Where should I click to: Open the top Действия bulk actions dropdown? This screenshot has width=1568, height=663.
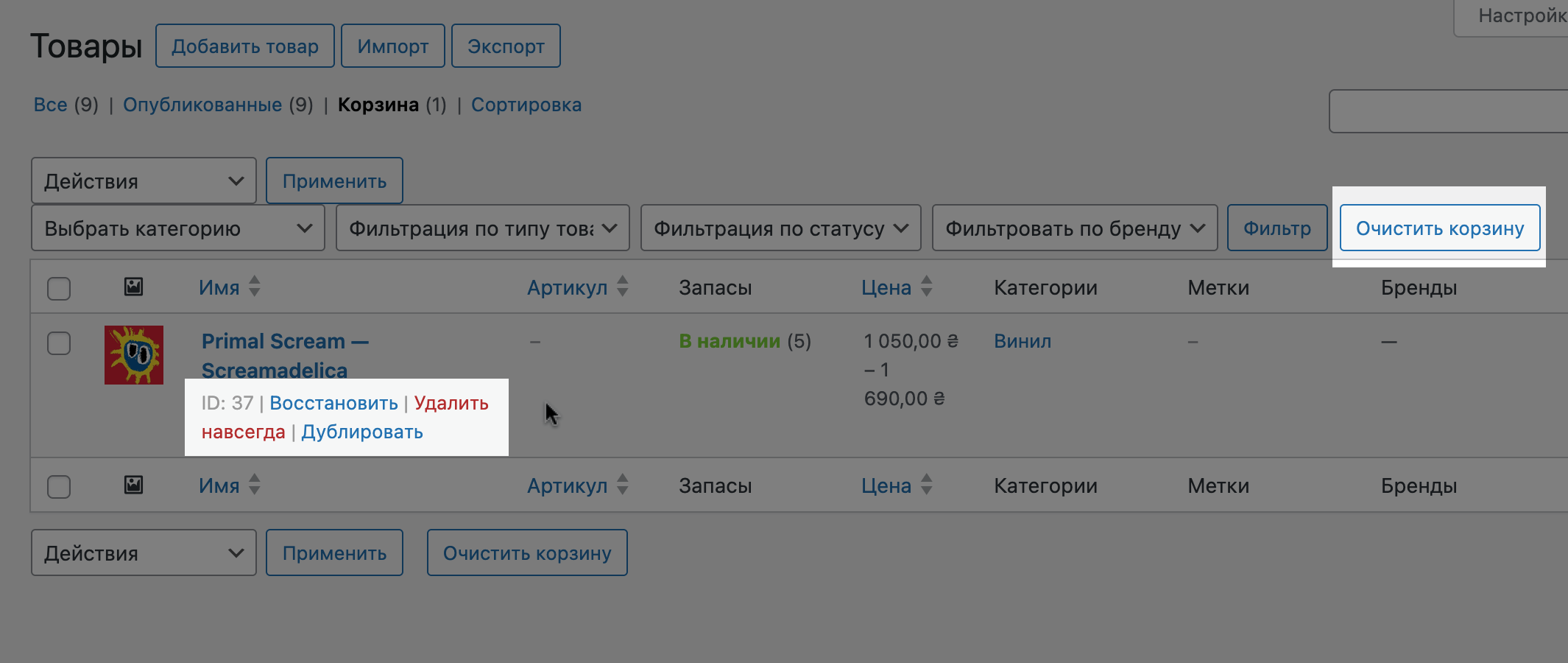click(x=144, y=180)
